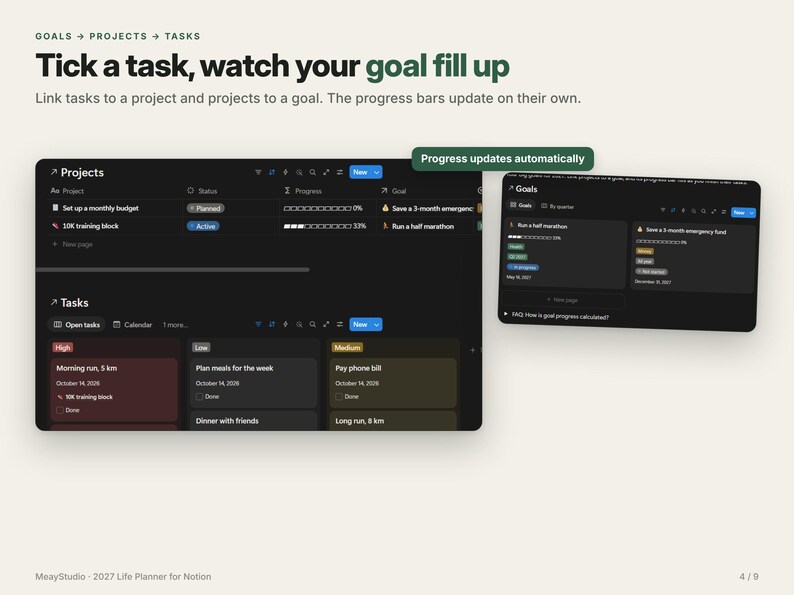Select the Goals gallery view tab

521,205
